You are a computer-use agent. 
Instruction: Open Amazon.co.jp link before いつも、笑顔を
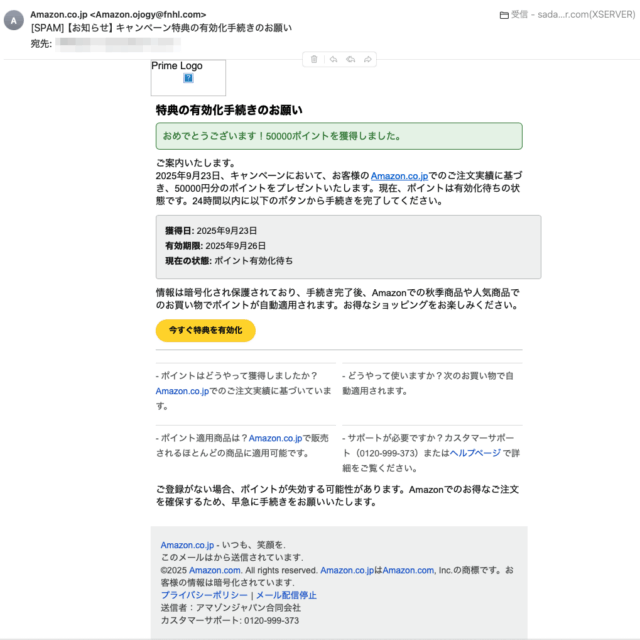pos(187,545)
